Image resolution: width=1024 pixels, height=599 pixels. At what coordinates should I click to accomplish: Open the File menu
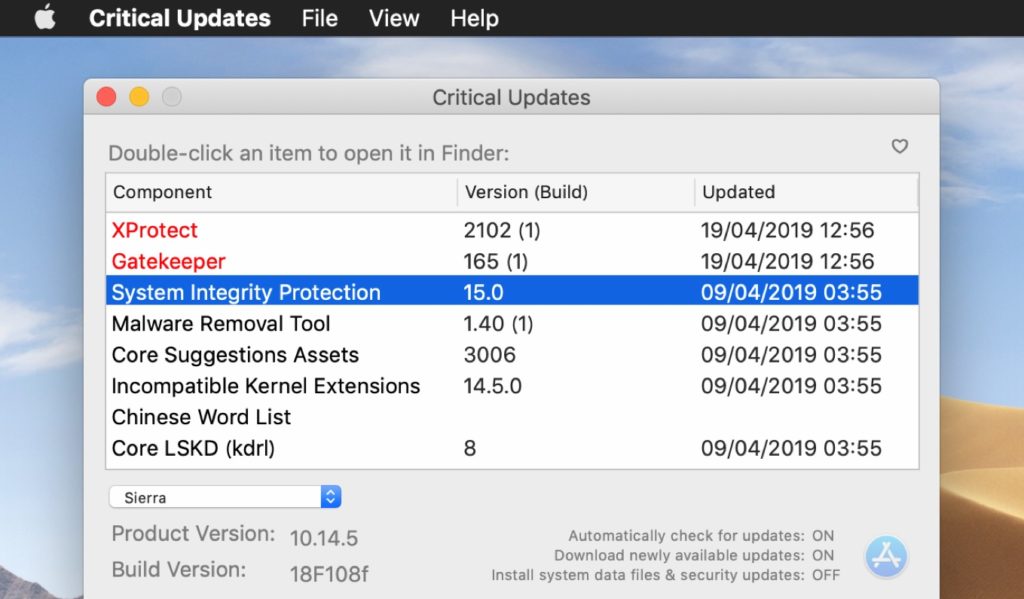coord(318,18)
